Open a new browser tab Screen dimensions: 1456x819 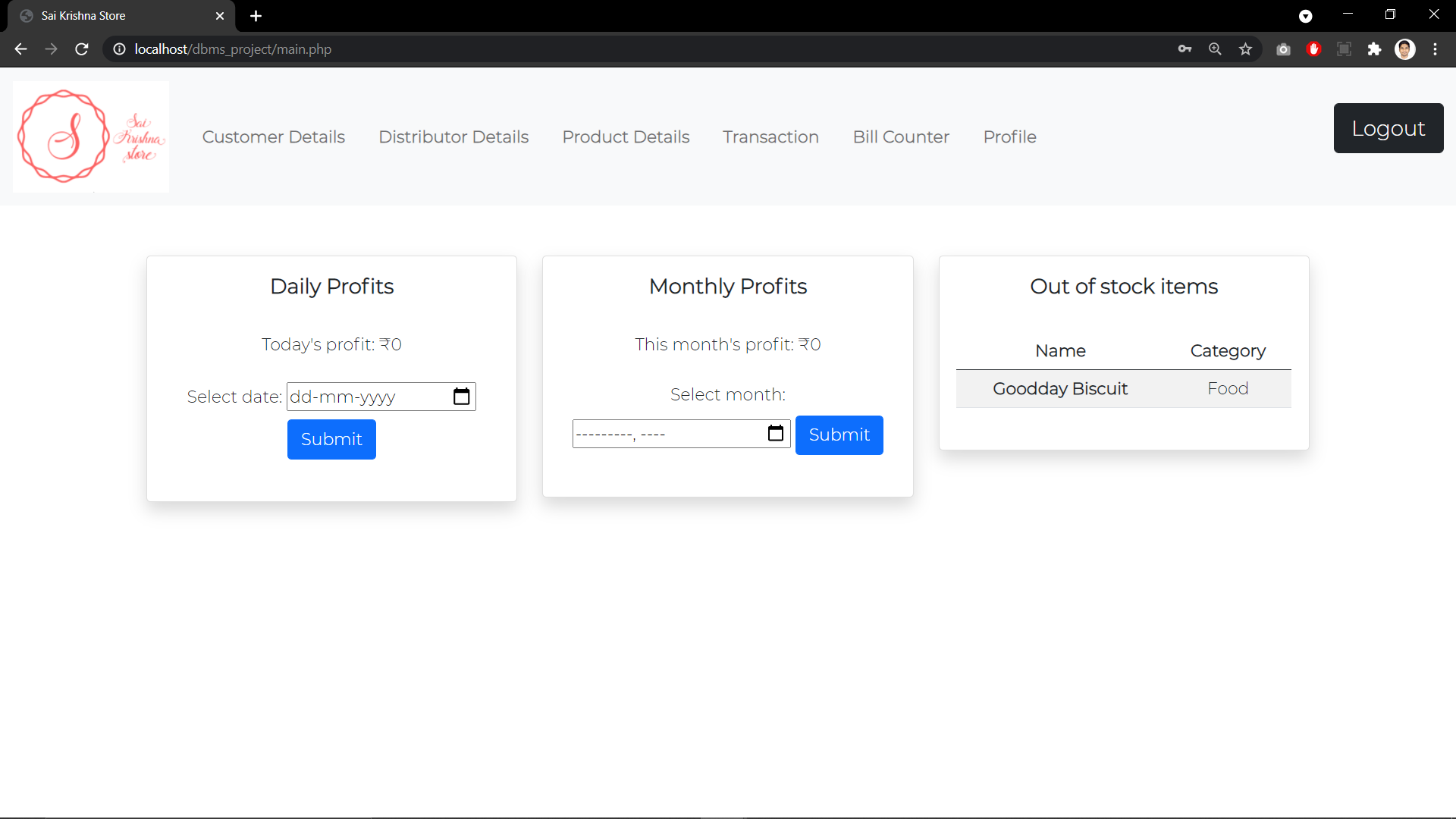[256, 16]
